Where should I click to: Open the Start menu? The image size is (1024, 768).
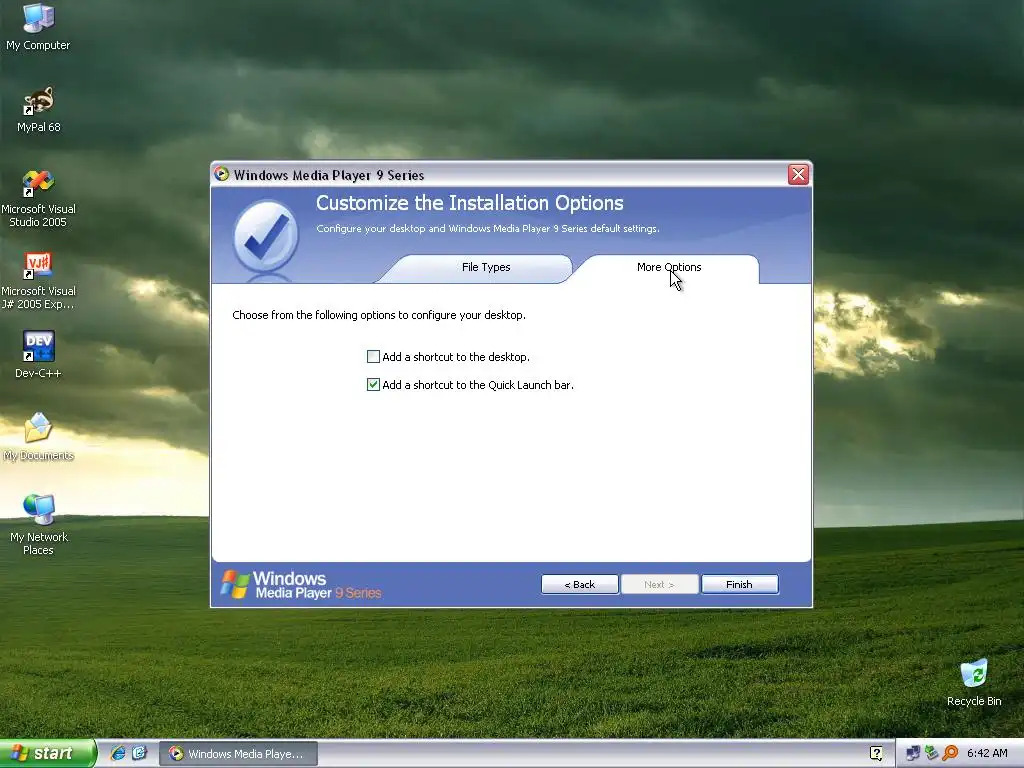click(47, 753)
